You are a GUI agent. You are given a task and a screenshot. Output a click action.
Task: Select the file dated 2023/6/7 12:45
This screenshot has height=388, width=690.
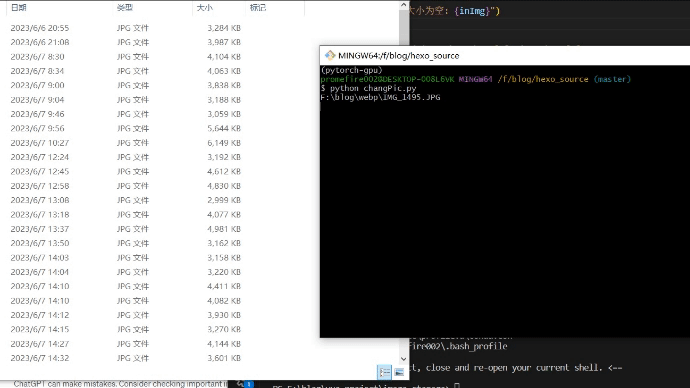point(40,172)
